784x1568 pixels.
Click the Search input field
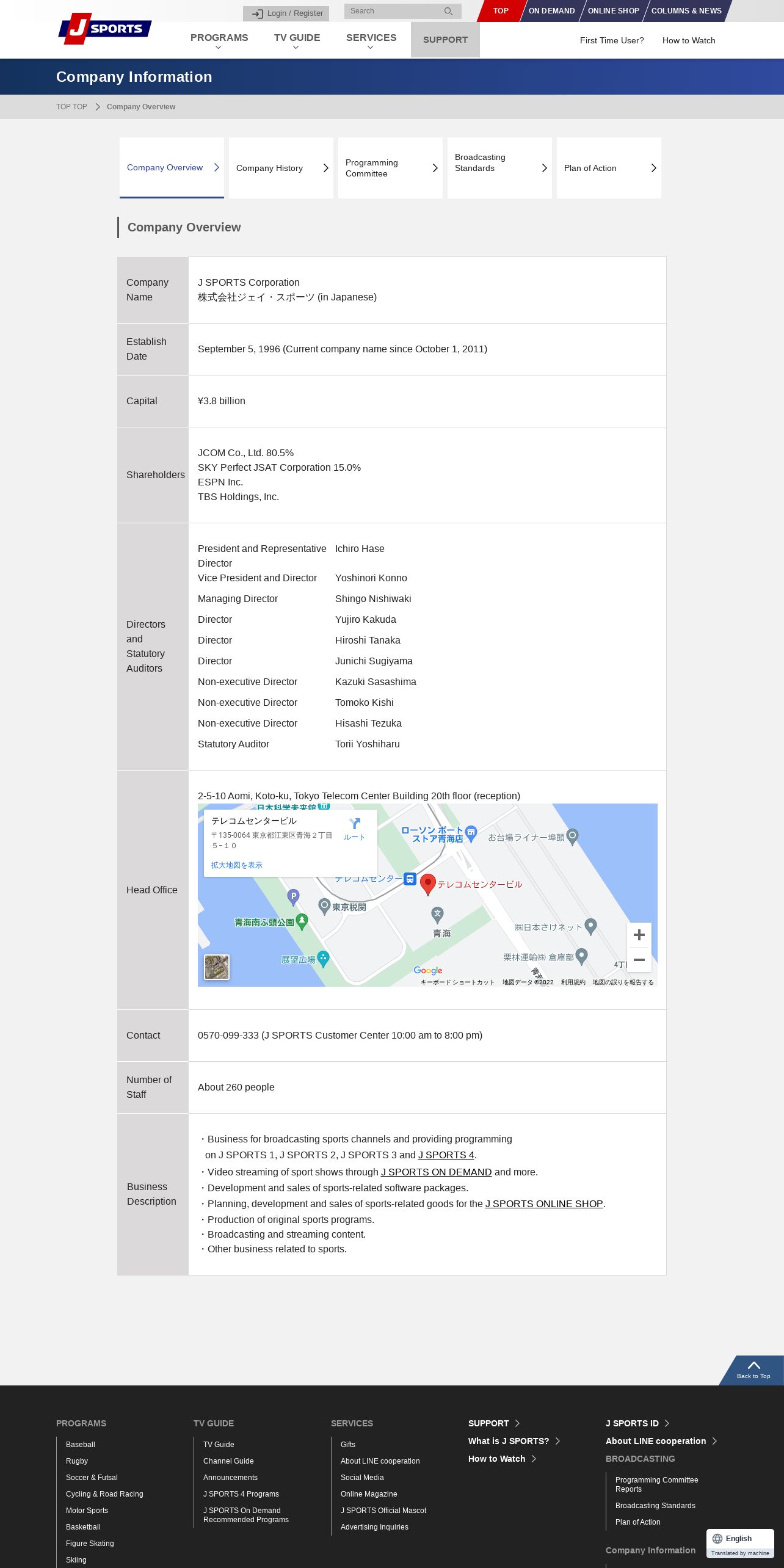tap(394, 11)
